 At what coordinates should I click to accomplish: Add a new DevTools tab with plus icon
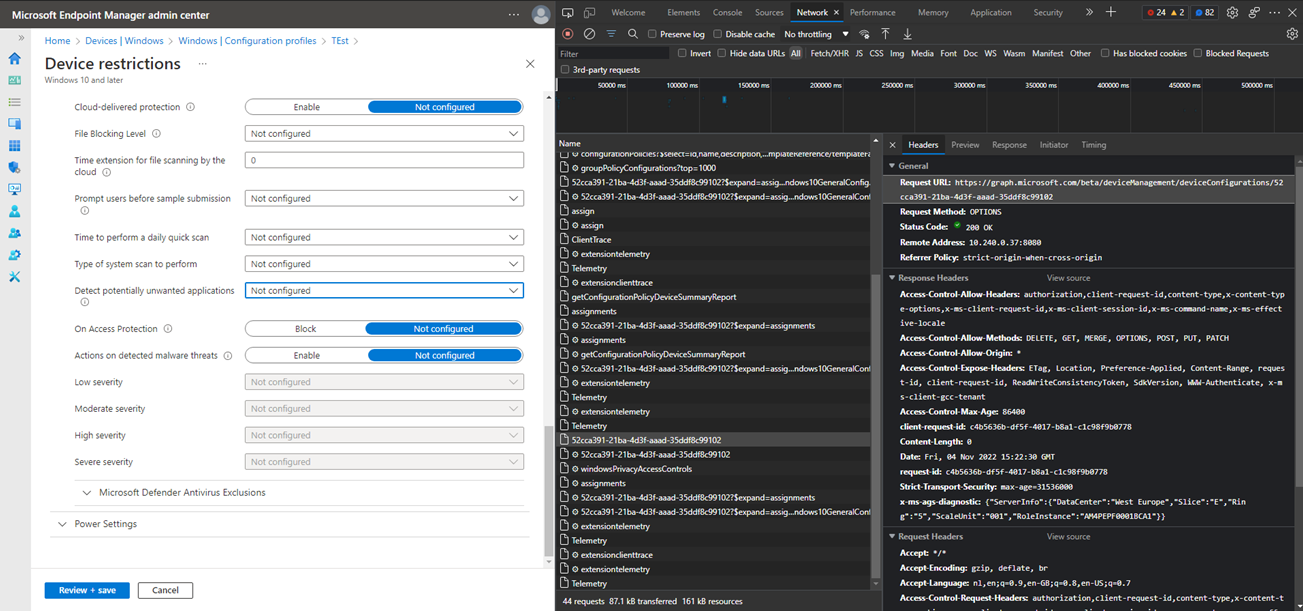tap(1111, 13)
